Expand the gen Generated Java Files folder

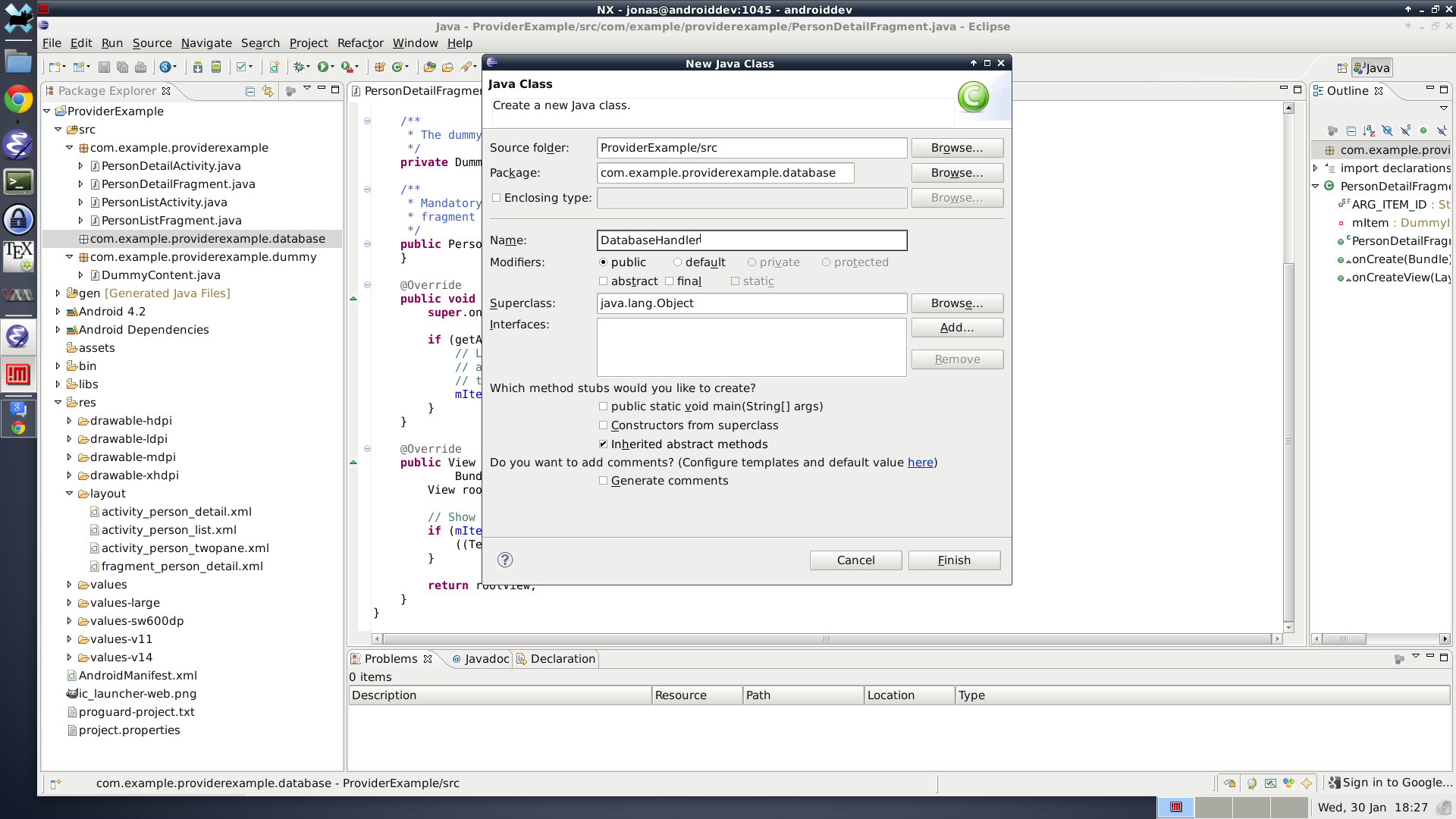(x=58, y=293)
